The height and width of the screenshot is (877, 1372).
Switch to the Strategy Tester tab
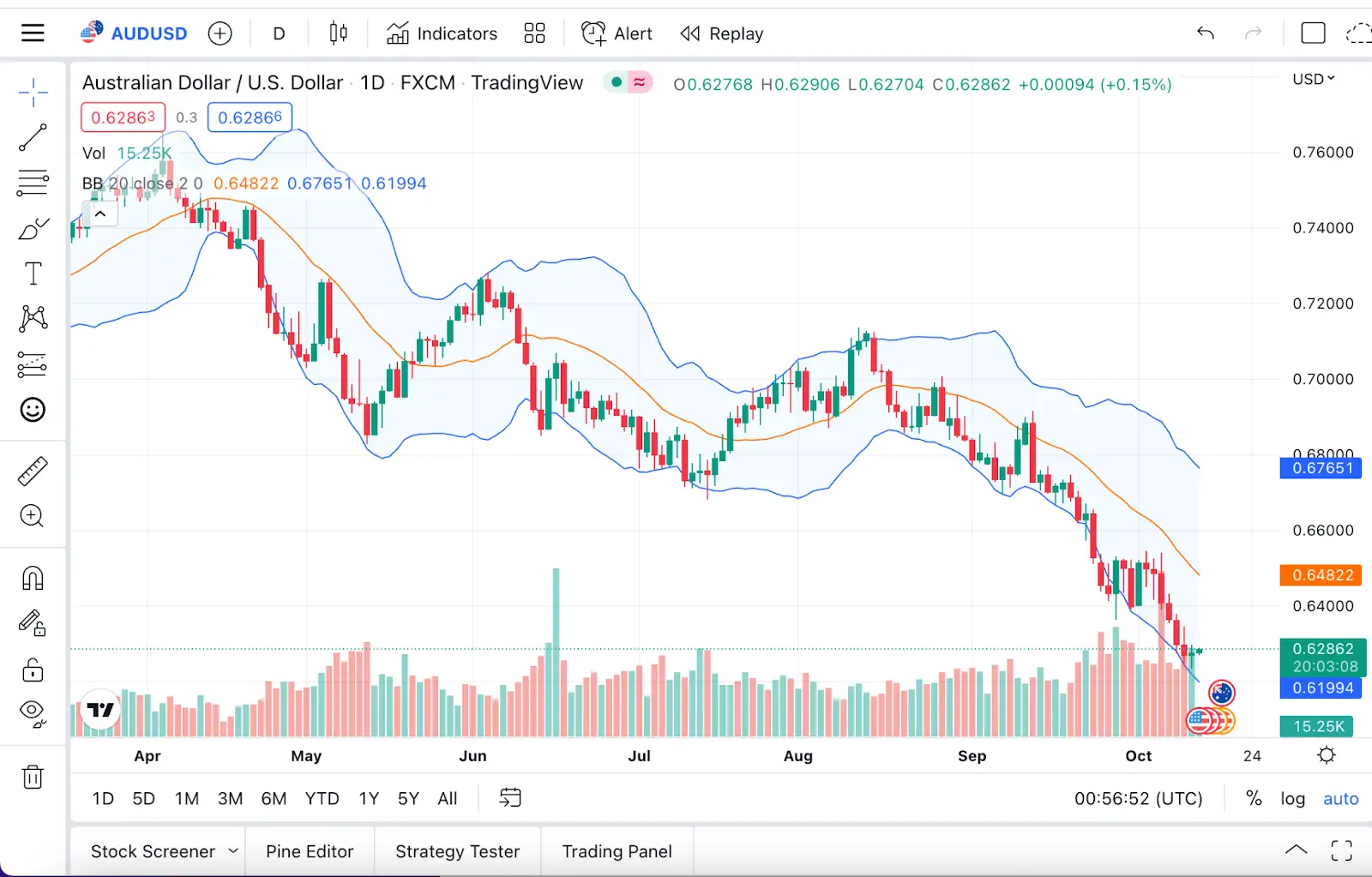[x=457, y=851]
